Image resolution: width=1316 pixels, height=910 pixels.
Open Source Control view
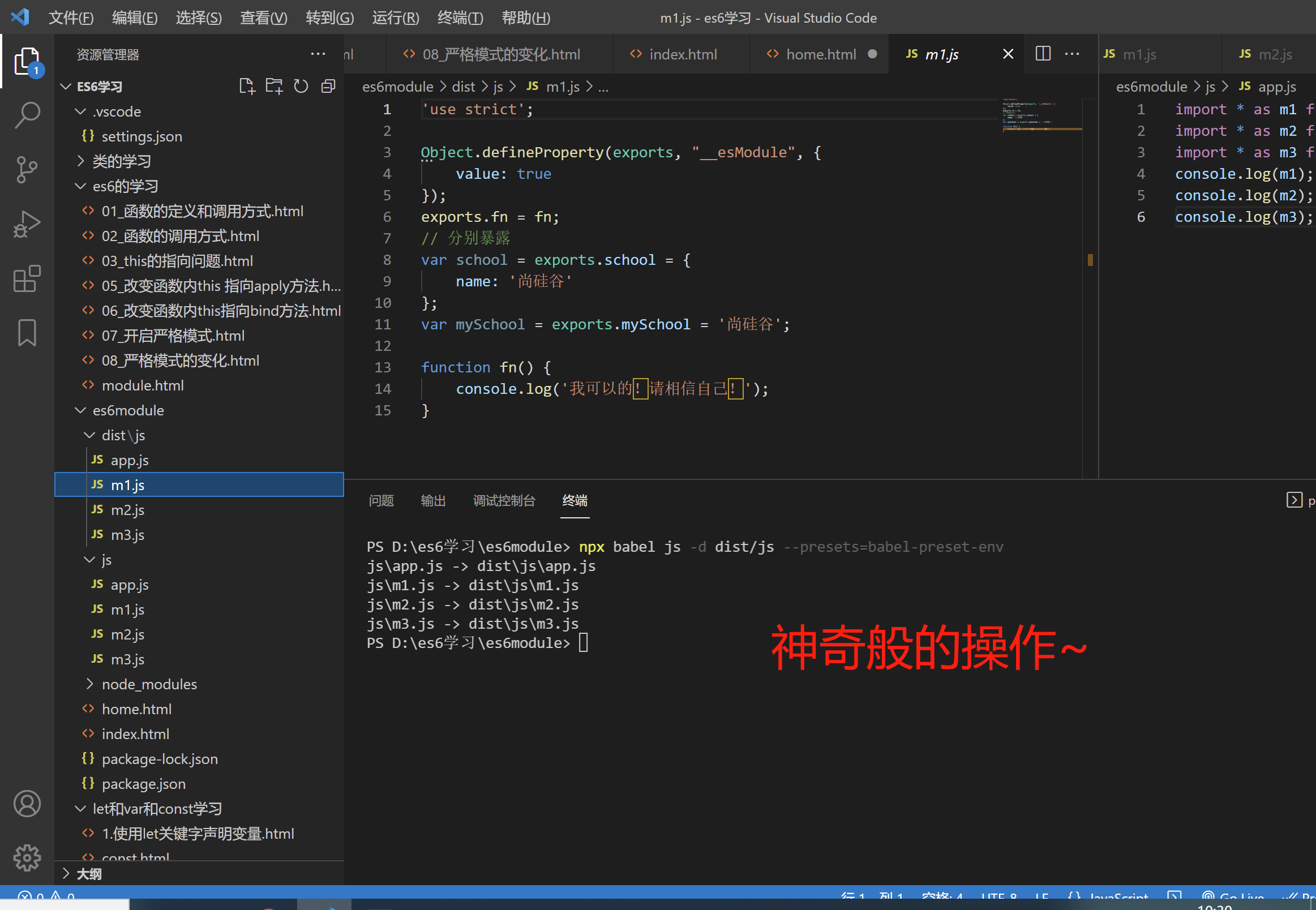(27, 169)
